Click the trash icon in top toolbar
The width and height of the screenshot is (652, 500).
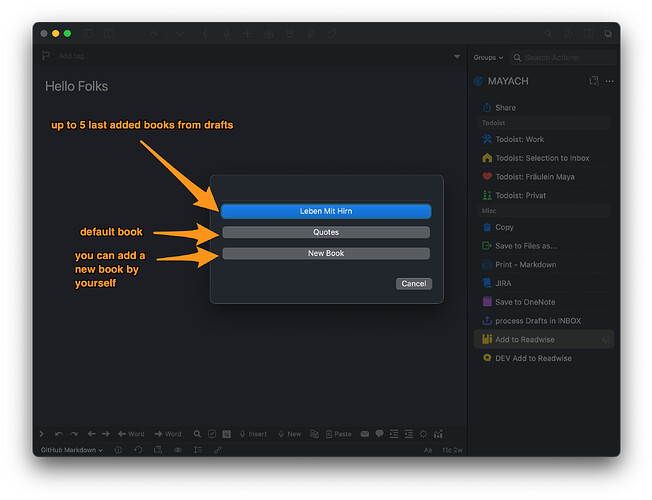click(x=311, y=34)
